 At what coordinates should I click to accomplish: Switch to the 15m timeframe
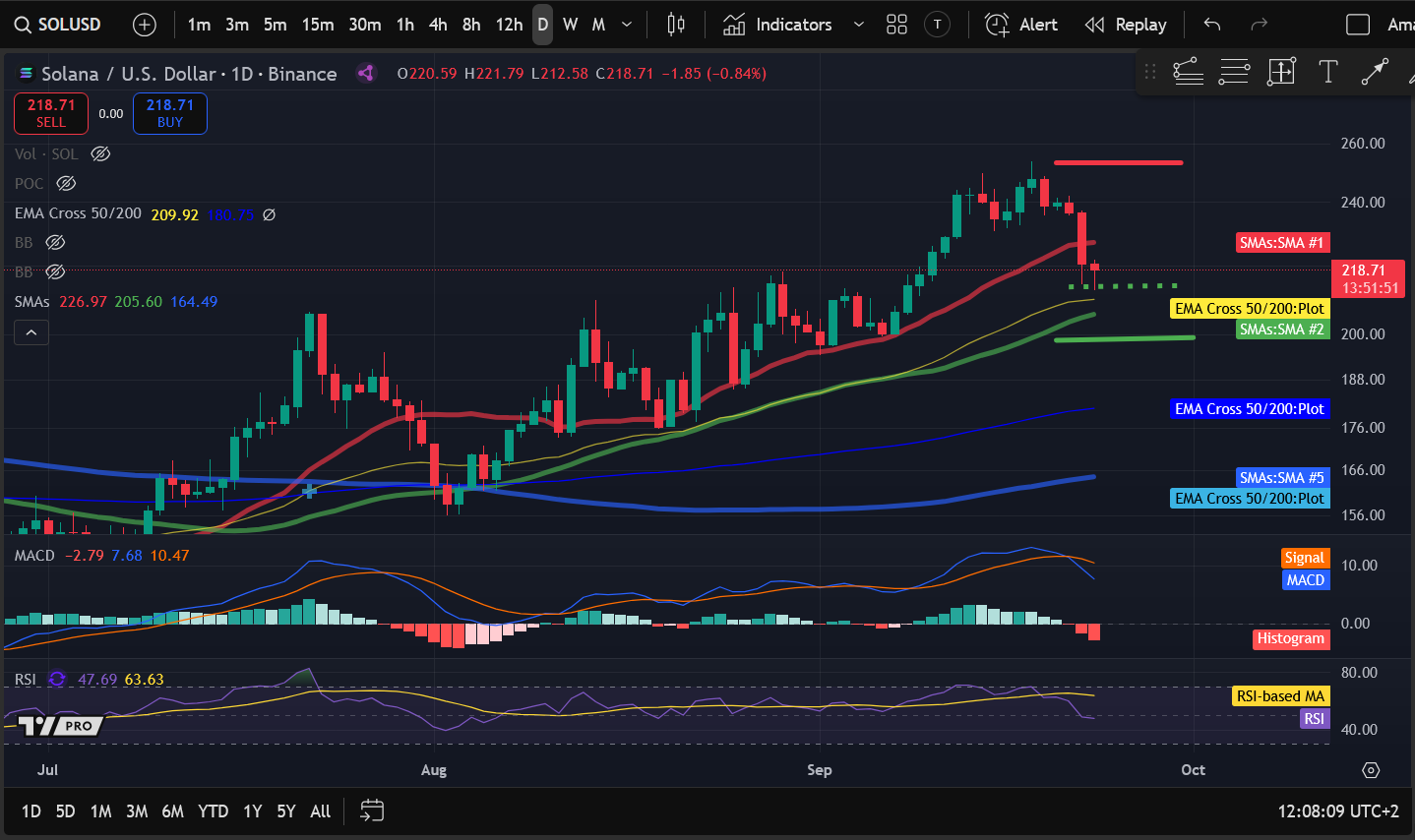[317, 25]
